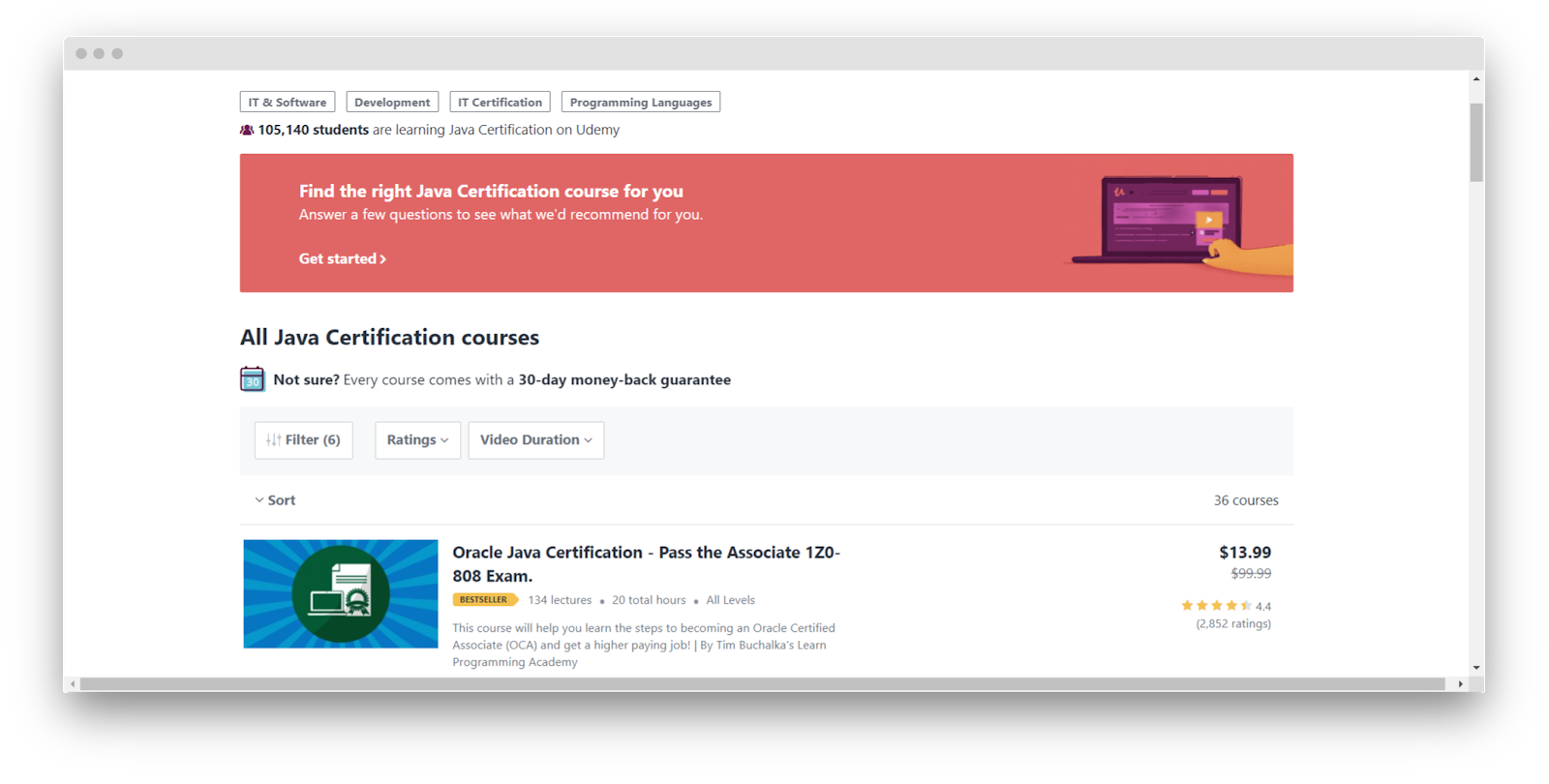Expand the Video Duration dropdown
This screenshot has height=784, width=1549.
pyautogui.click(x=535, y=439)
